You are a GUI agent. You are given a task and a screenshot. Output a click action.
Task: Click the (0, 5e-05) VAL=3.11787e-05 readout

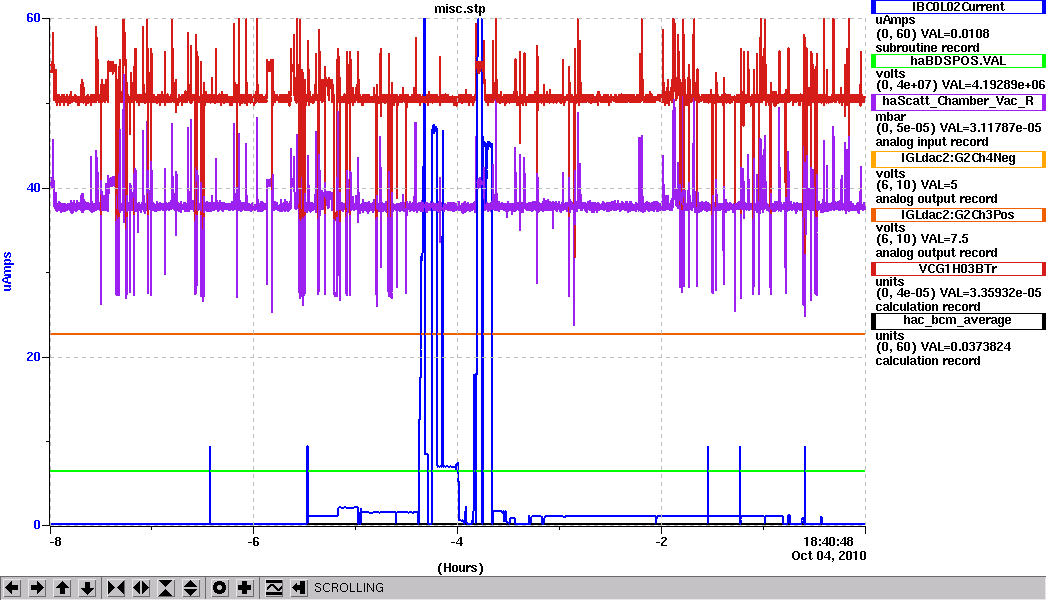point(958,128)
